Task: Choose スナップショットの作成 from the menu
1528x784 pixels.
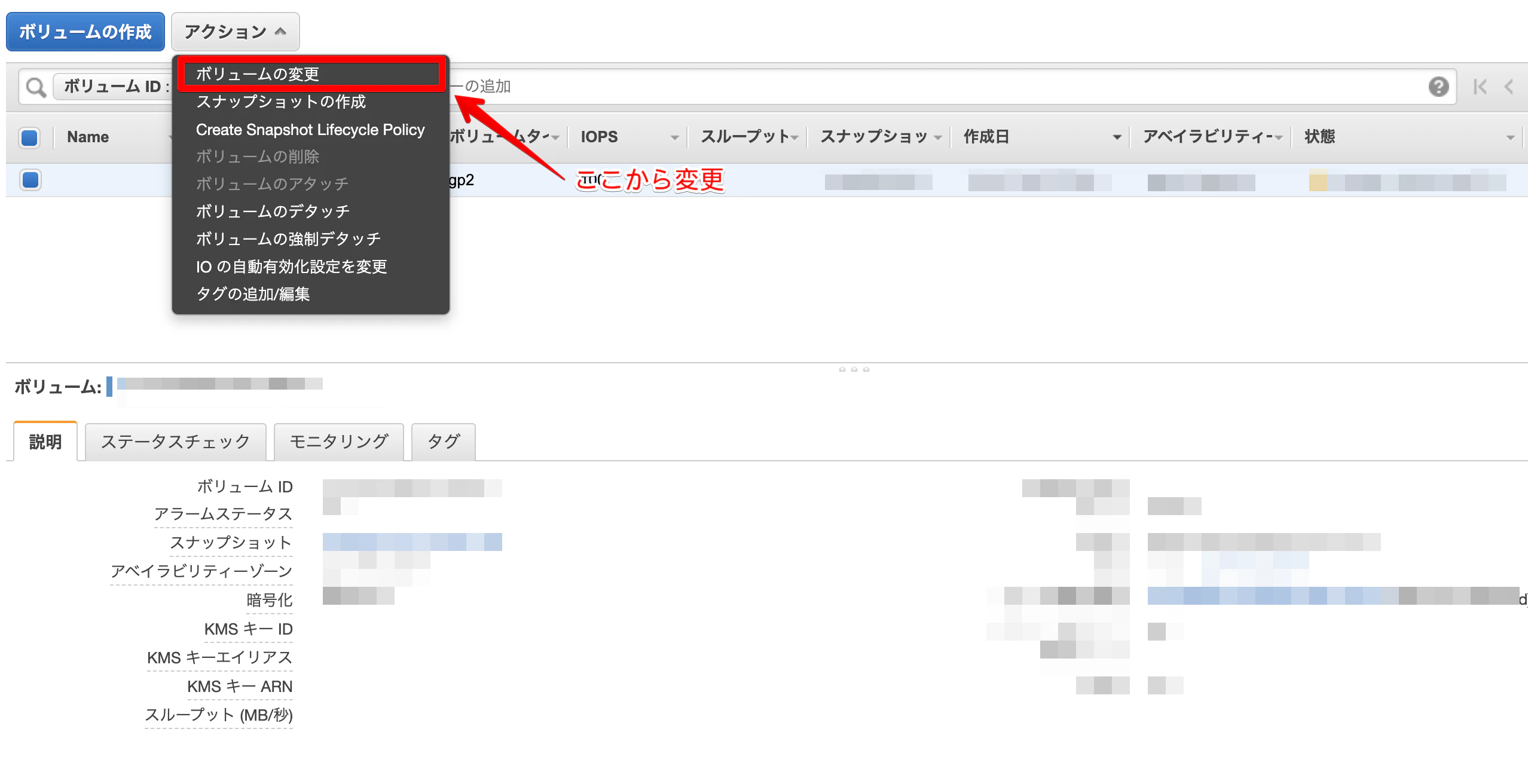Action: click(x=280, y=102)
